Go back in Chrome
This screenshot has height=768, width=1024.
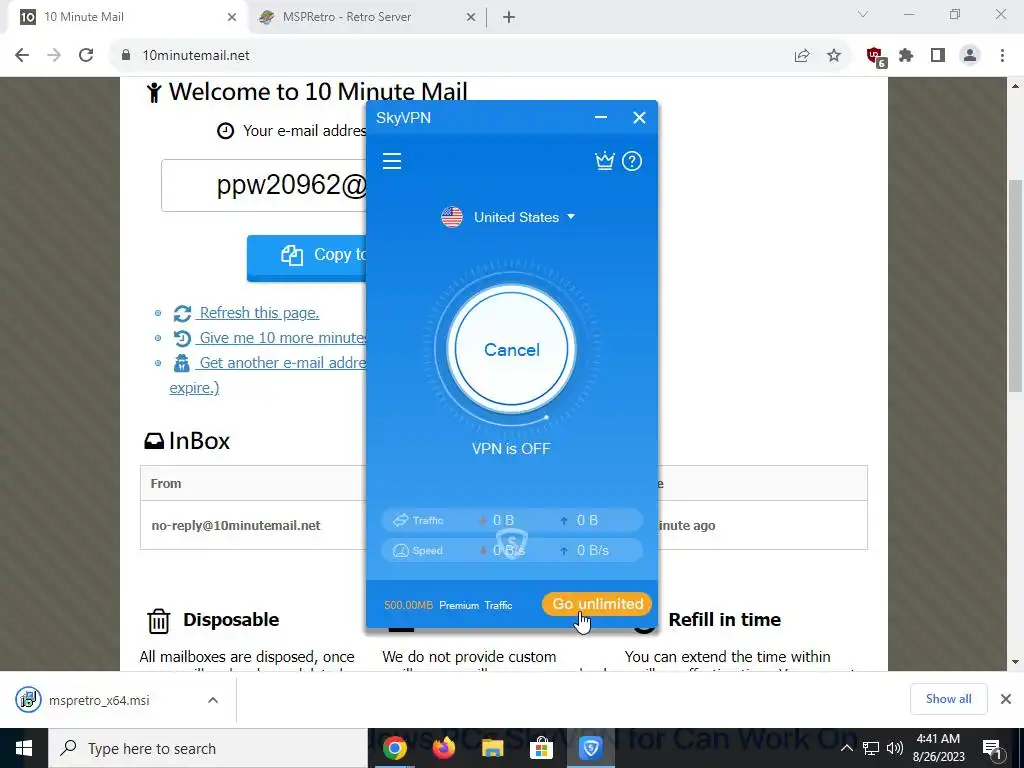tap(22, 56)
